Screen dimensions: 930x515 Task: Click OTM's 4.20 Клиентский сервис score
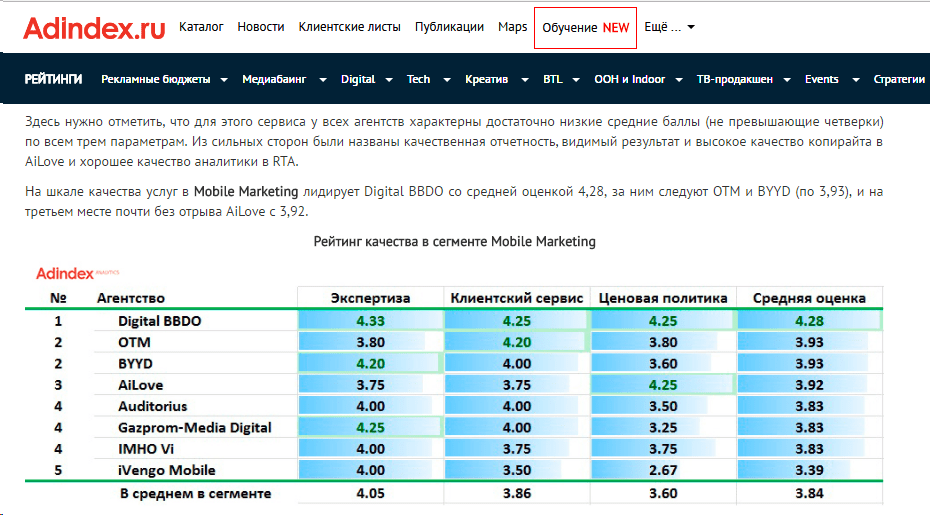[x=517, y=342]
